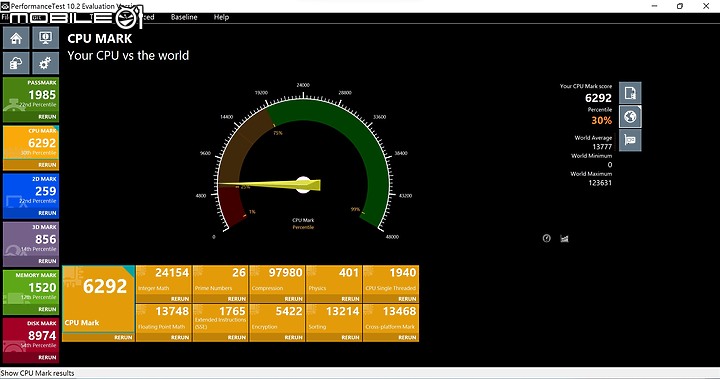Click the yellow gauge needle
Viewport: 720px width, 379px height.
pos(269,185)
